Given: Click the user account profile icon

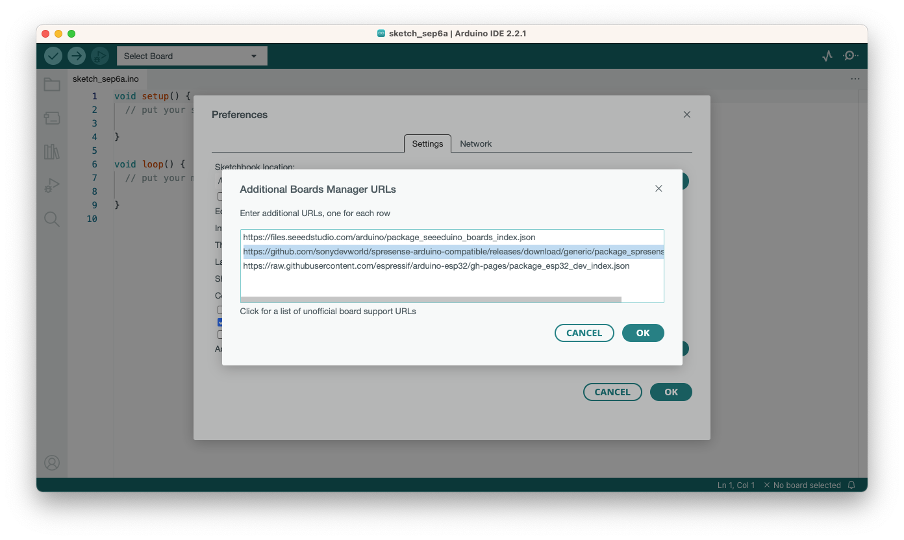Looking at the screenshot, I should pos(52,463).
